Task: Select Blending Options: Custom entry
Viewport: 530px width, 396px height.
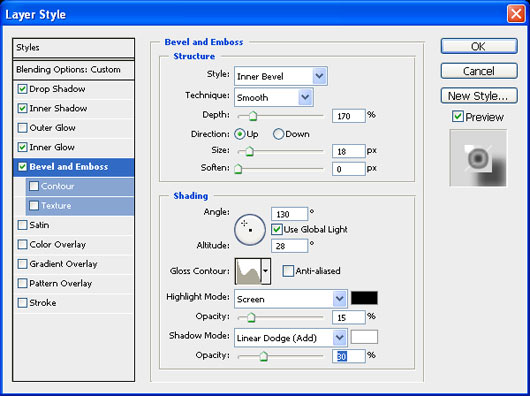Action: click(x=73, y=70)
